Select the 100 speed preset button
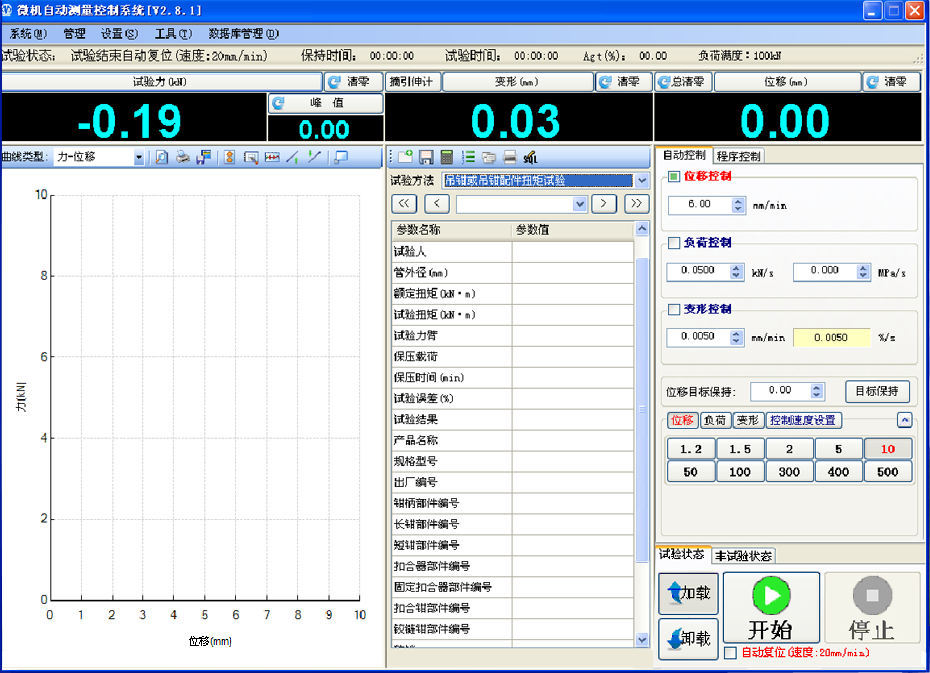The image size is (930, 673). tap(740, 472)
